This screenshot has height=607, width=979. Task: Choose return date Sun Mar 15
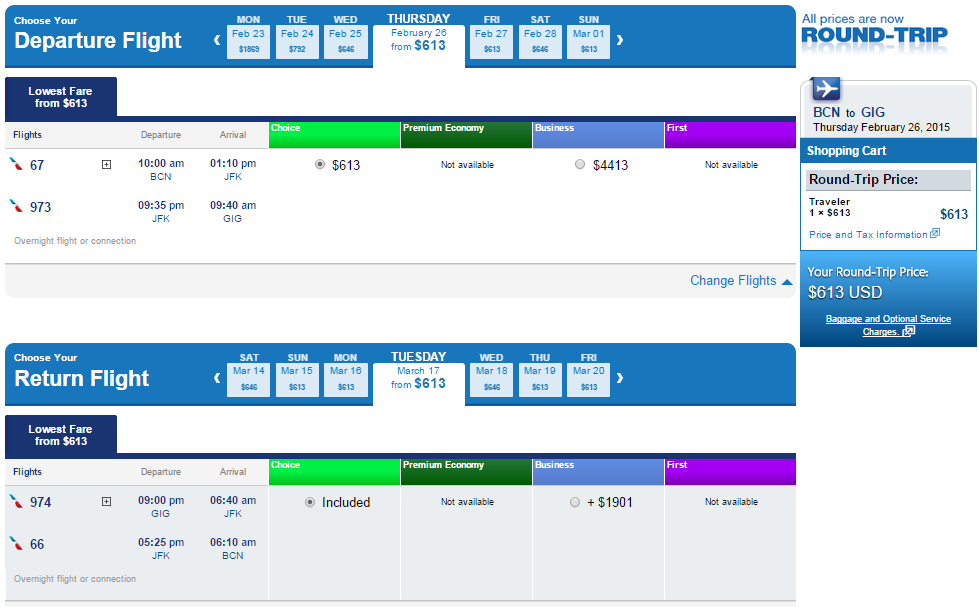297,380
